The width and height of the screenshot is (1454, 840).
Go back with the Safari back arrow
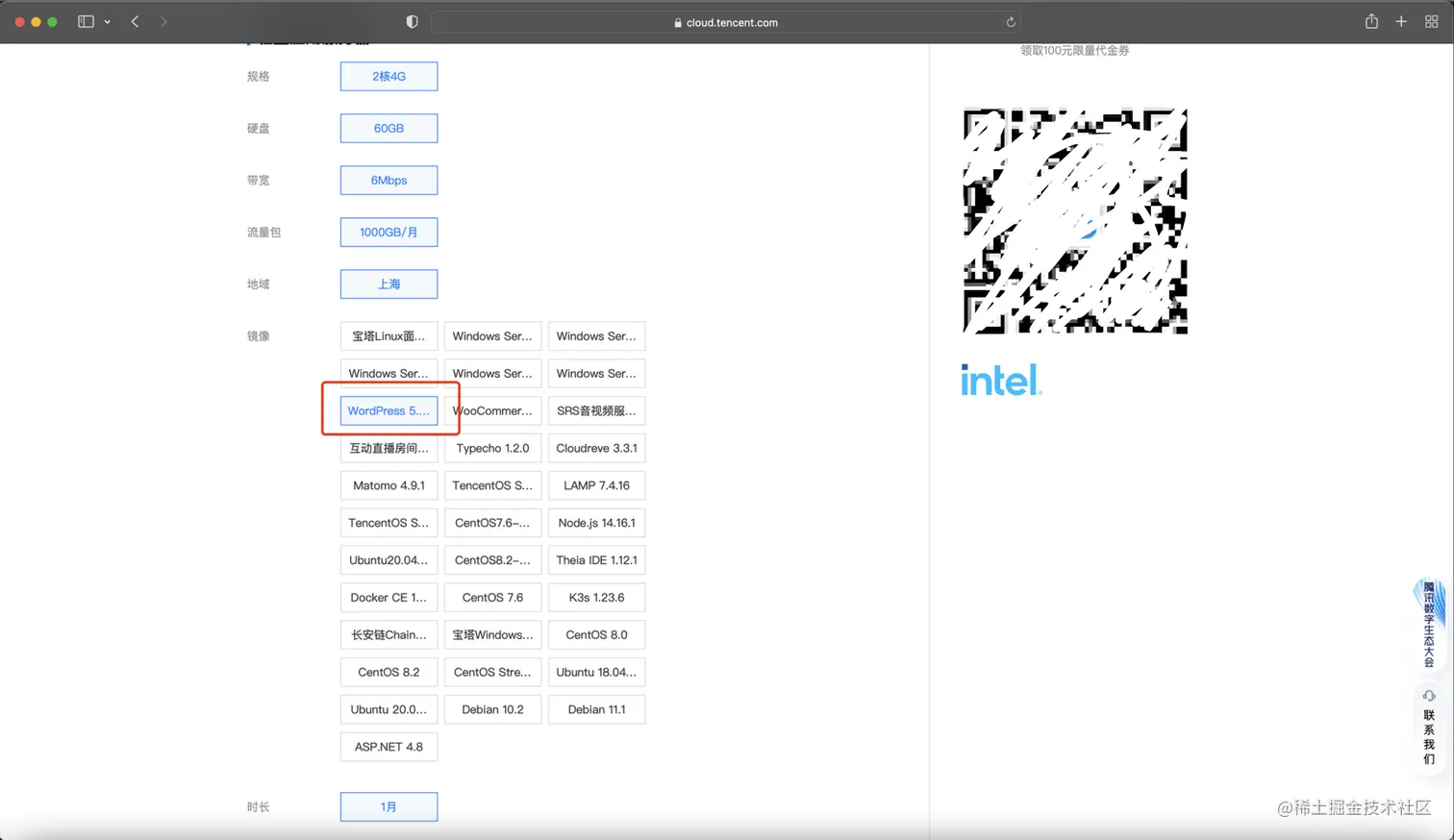(136, 21)
